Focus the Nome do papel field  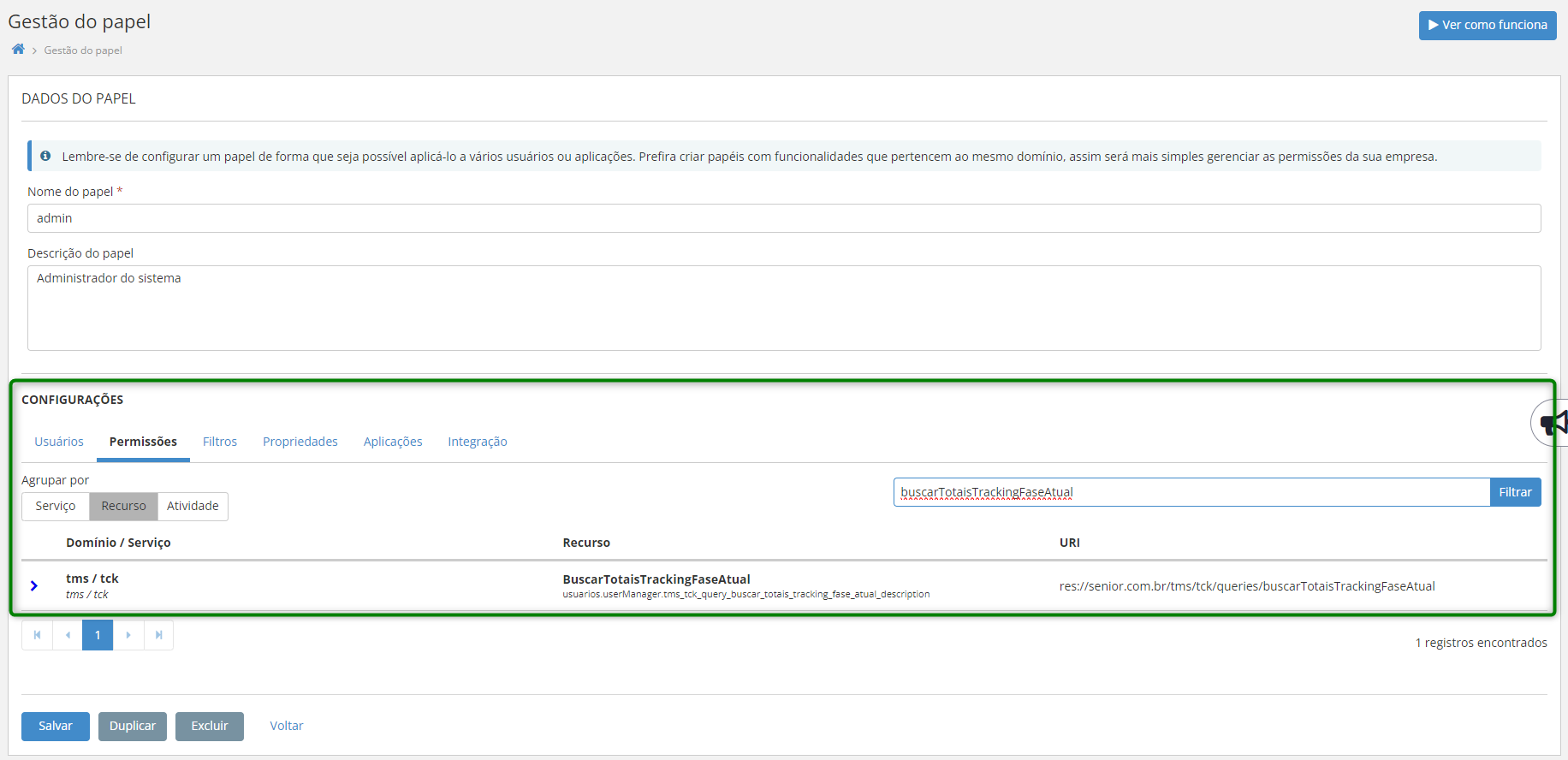click(784, 218)
